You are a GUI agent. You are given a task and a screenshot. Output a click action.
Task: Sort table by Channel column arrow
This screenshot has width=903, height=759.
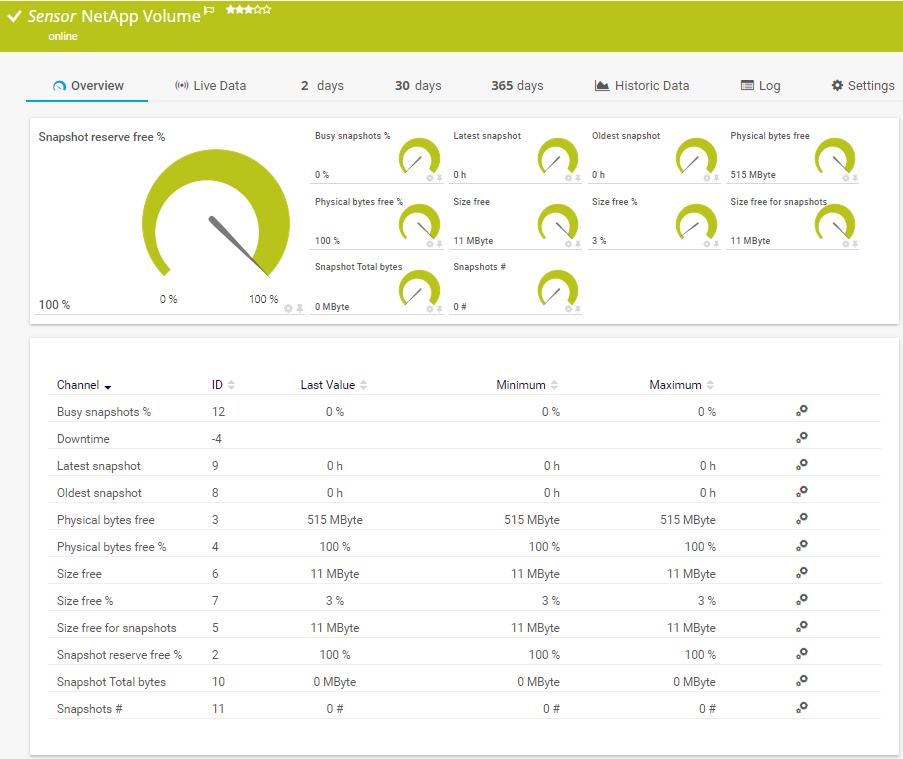(x=107, y=386)
